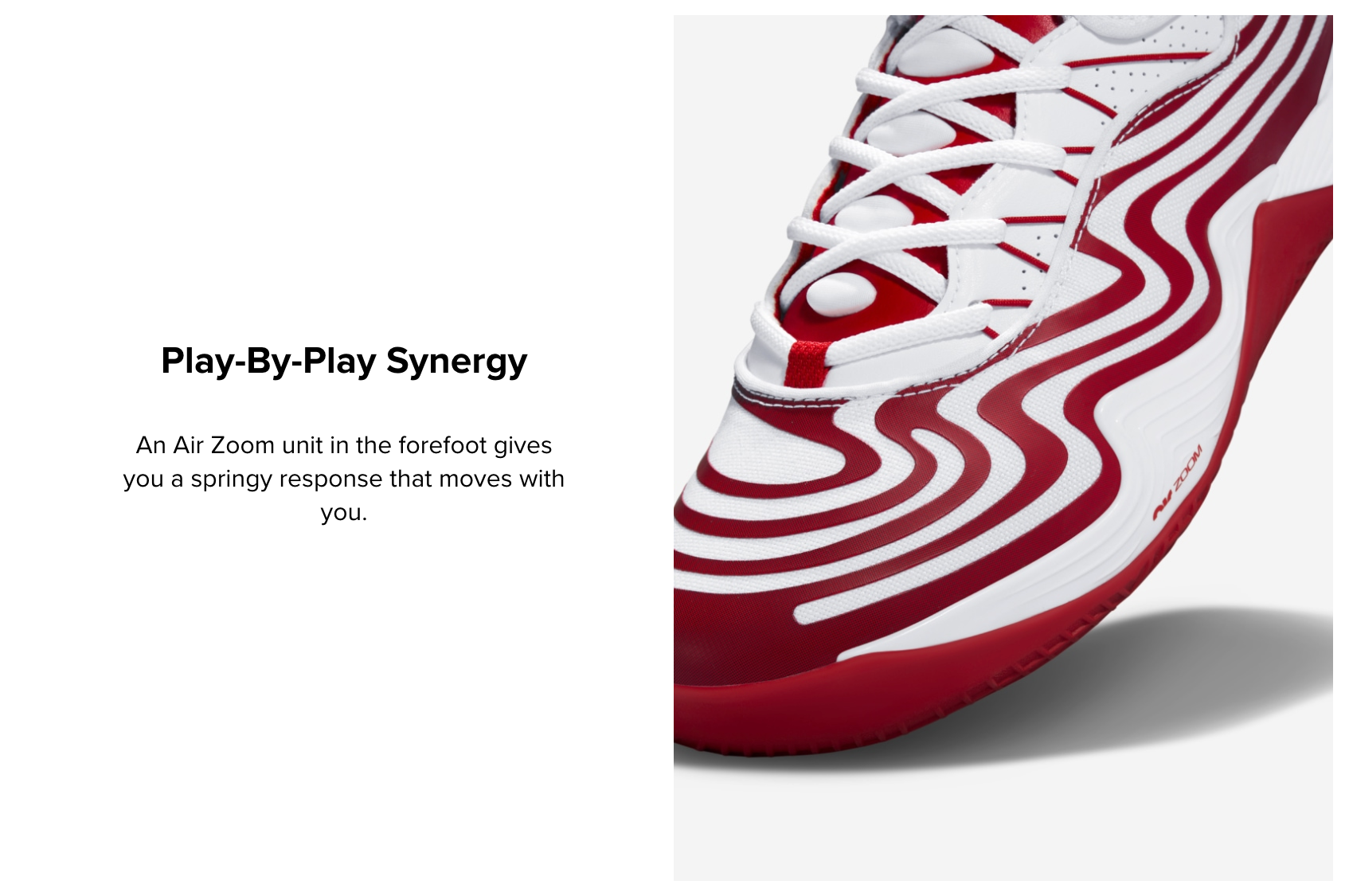Click the final line reading you.
The image size is (1349, 896).
tap(344, 512)
